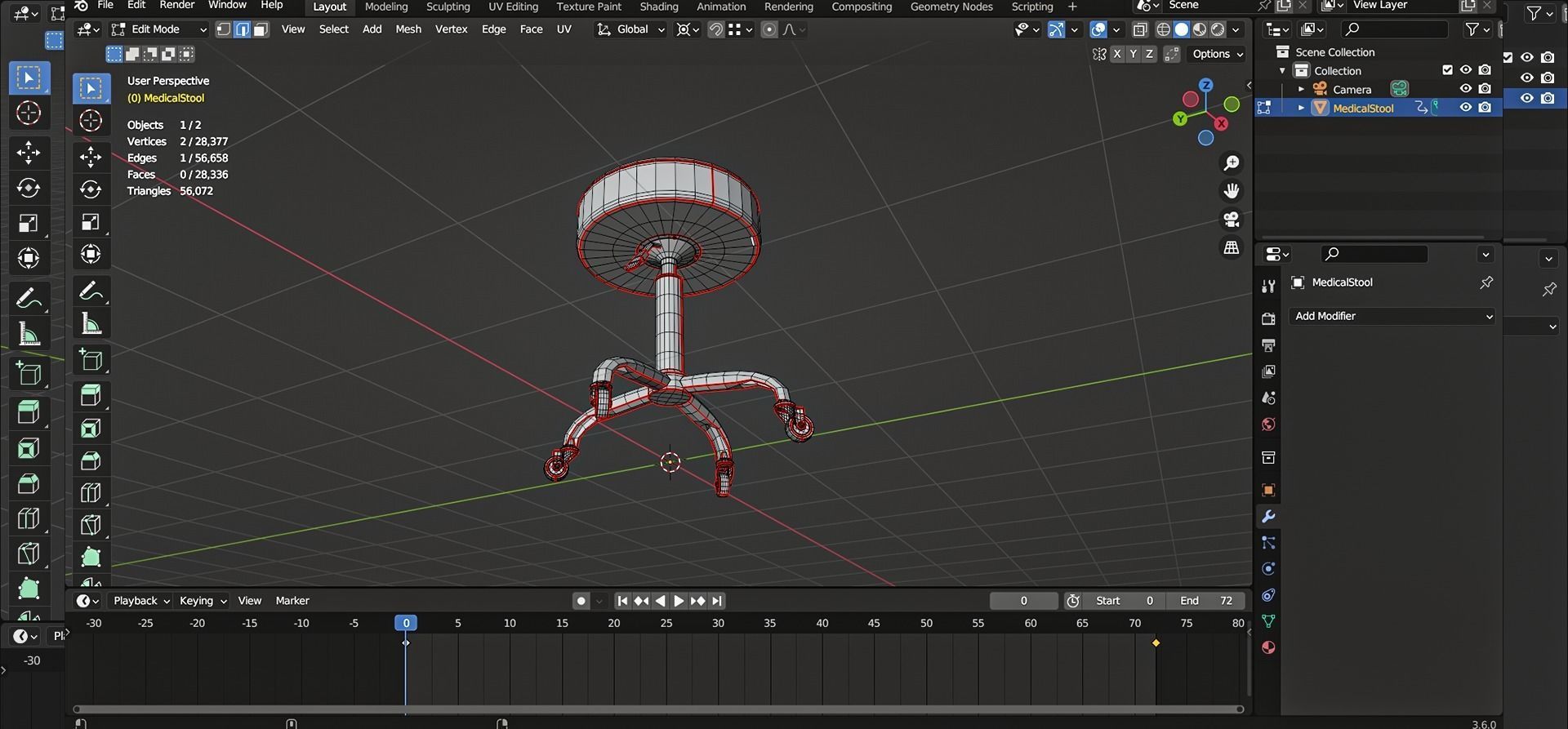Select the Loop Cut tool in front viewport toolbar
This screenshot has height=729, width=1568.
(x=91, y=492)
